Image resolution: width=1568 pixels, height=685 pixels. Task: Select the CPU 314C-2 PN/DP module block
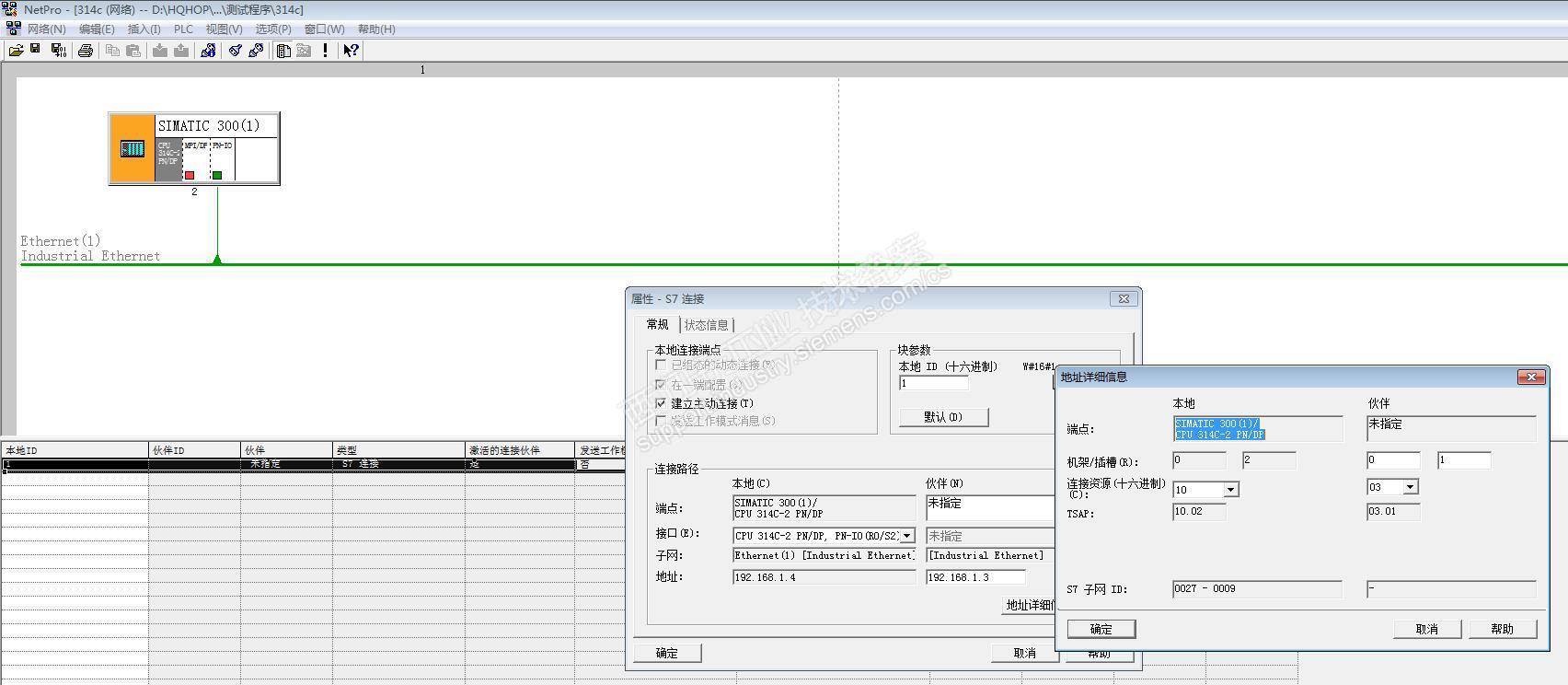pyautogui.click(x=168, y=159)
